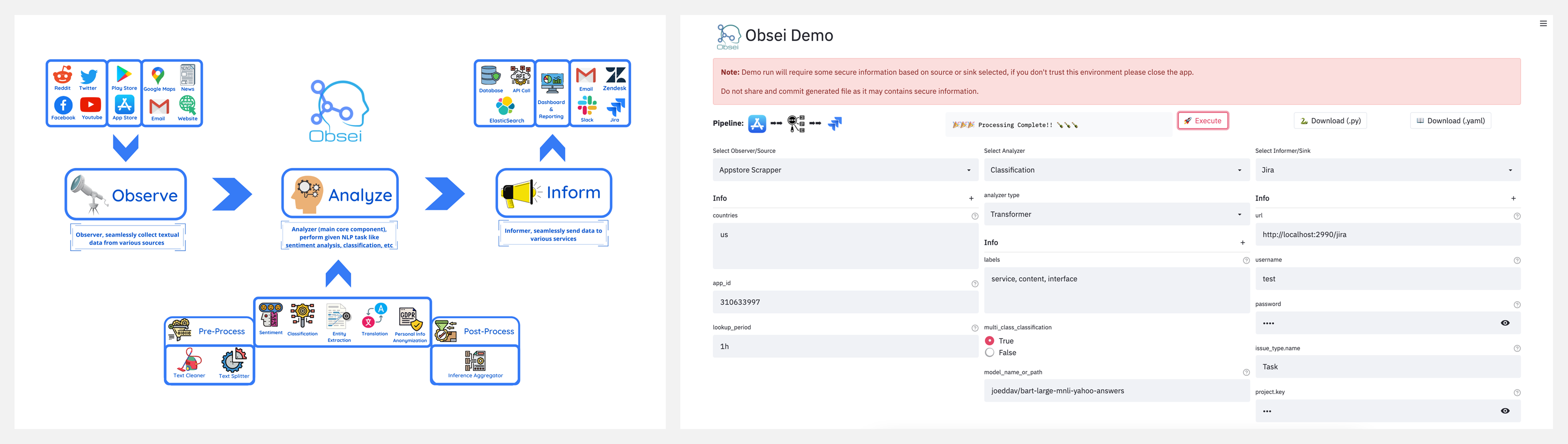The width and height of the screenshot is (1568, 444).
Task: Open help icon for url field
Action: coord(1517,216)
